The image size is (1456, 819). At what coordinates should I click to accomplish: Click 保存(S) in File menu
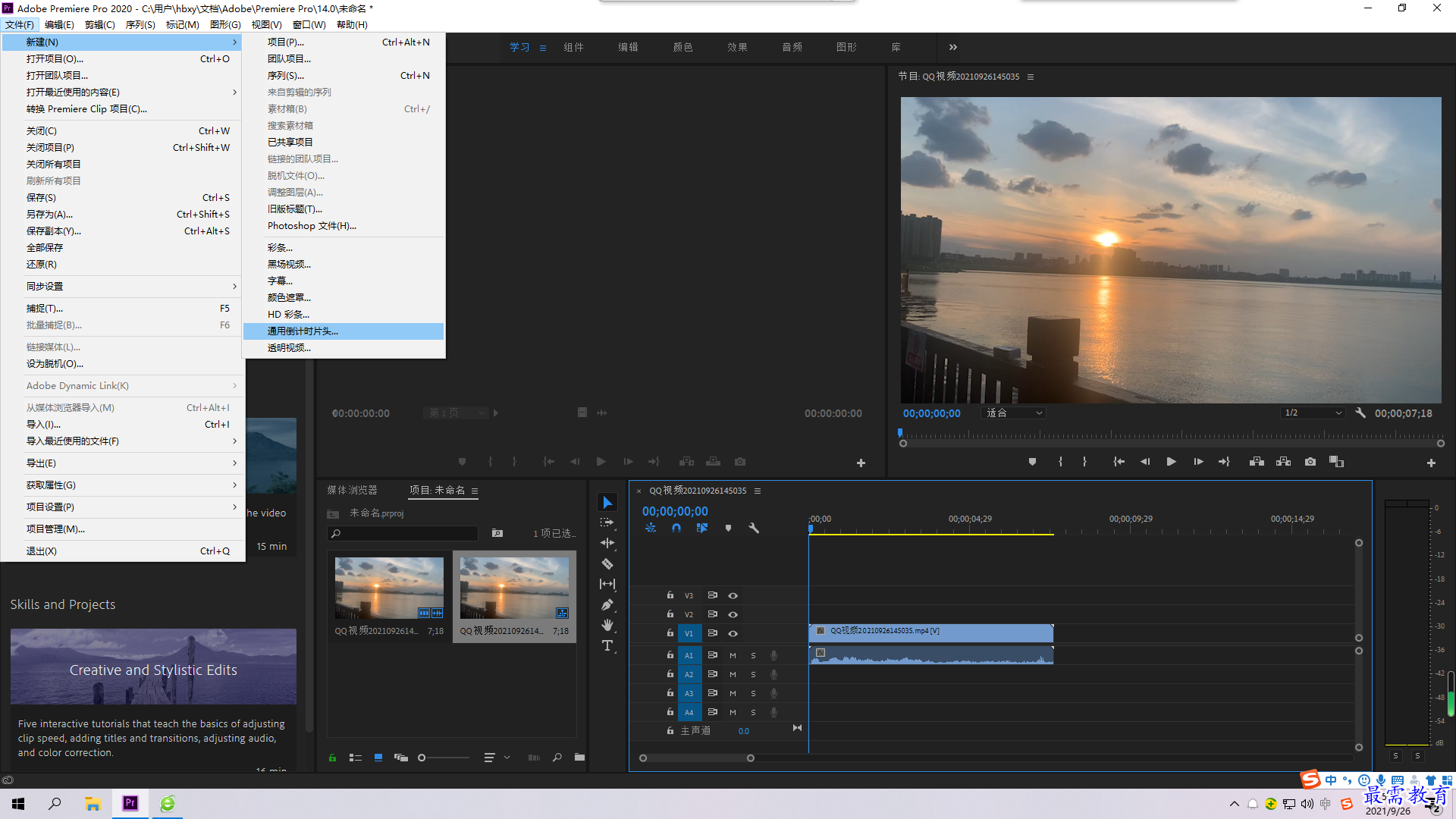(x=123, y=198)
